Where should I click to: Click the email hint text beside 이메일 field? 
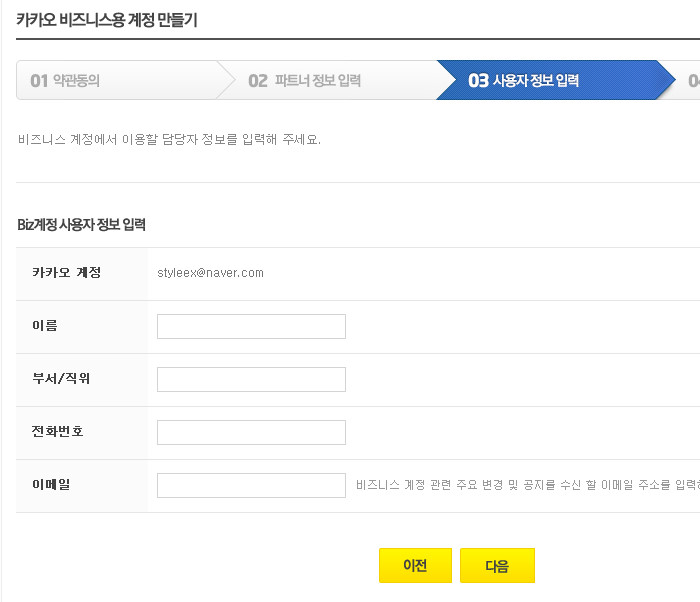[x=528, y=485]
